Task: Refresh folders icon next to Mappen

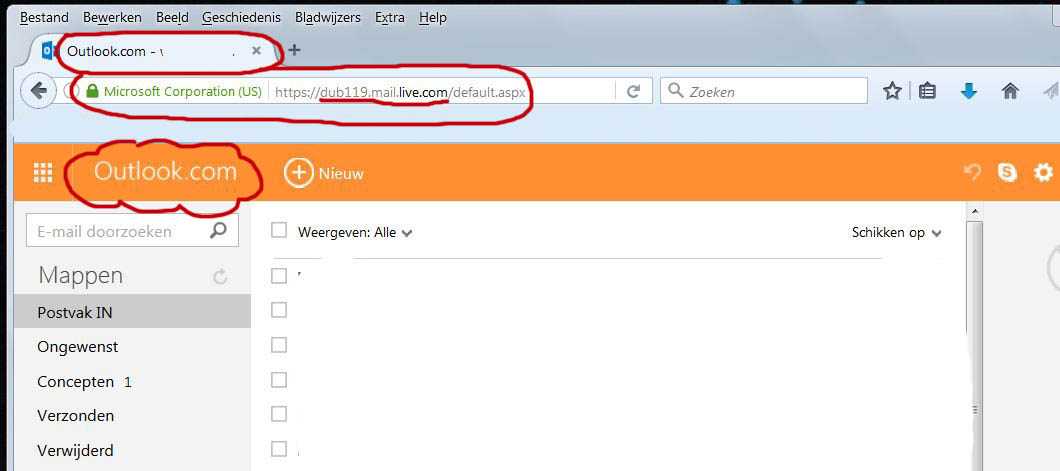Action: coord(220,276)
